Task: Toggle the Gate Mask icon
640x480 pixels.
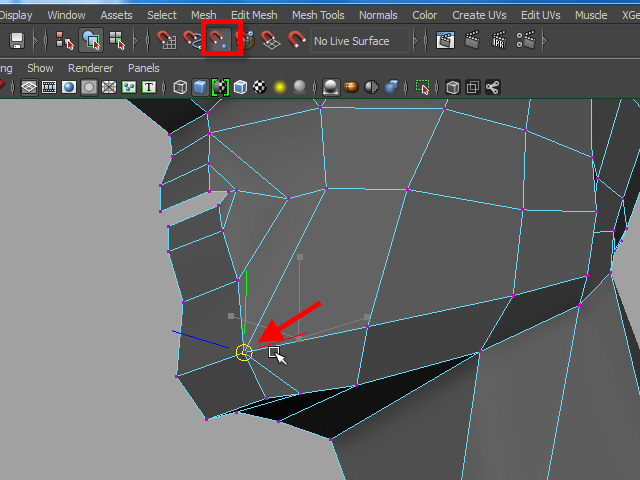Action: pyautogui.click(x=89, y=87)
